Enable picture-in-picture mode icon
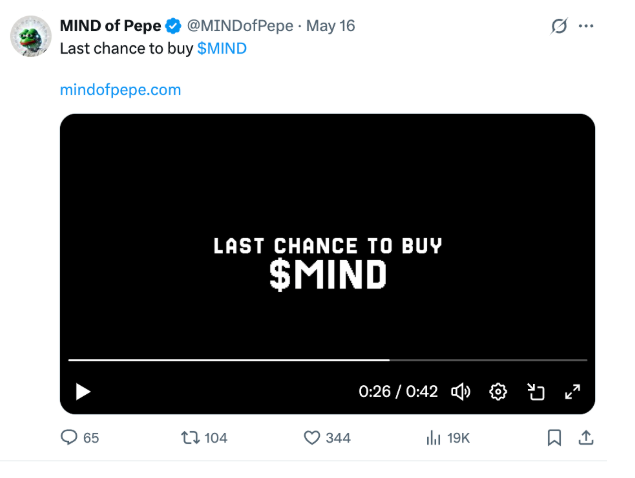 pos(535,392)
